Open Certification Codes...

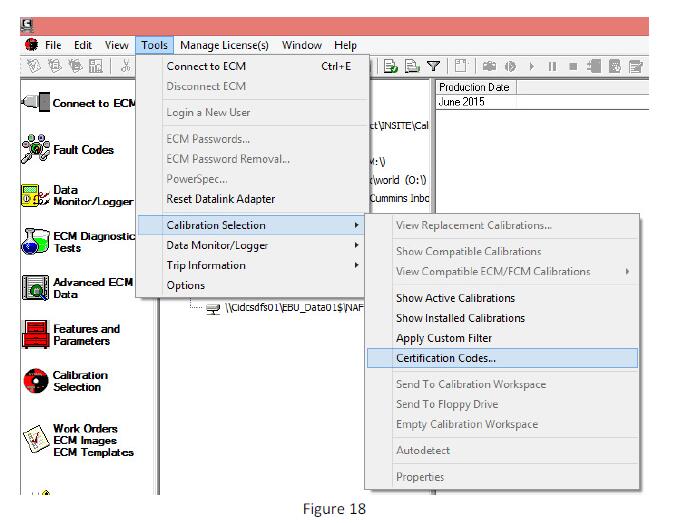[502, 358]
